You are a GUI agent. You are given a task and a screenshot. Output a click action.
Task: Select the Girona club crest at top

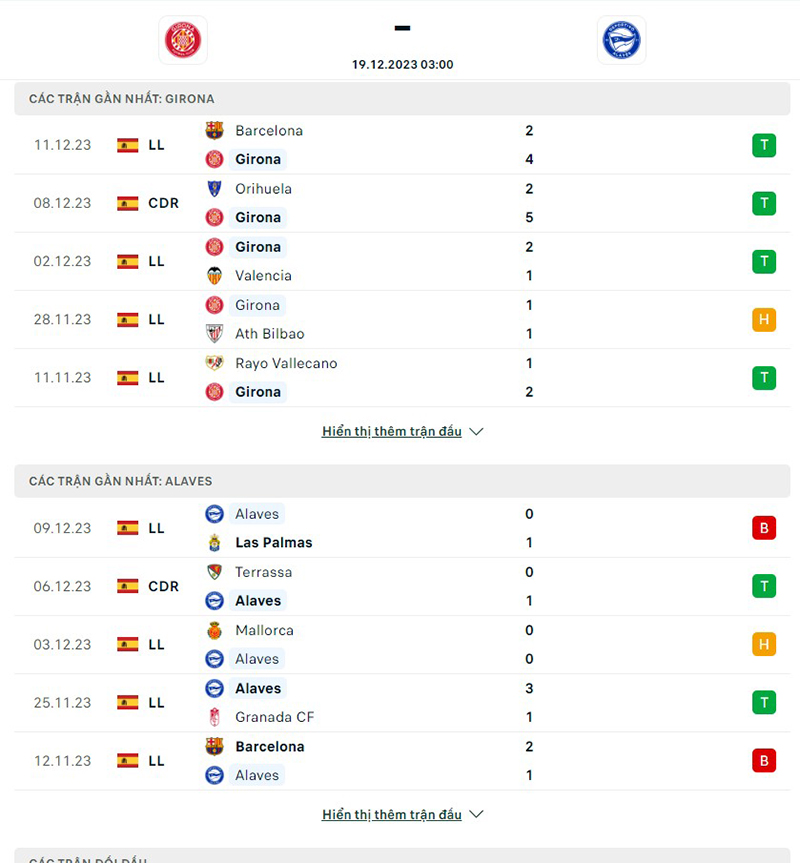pyautogui.click(x=182, y=41)
